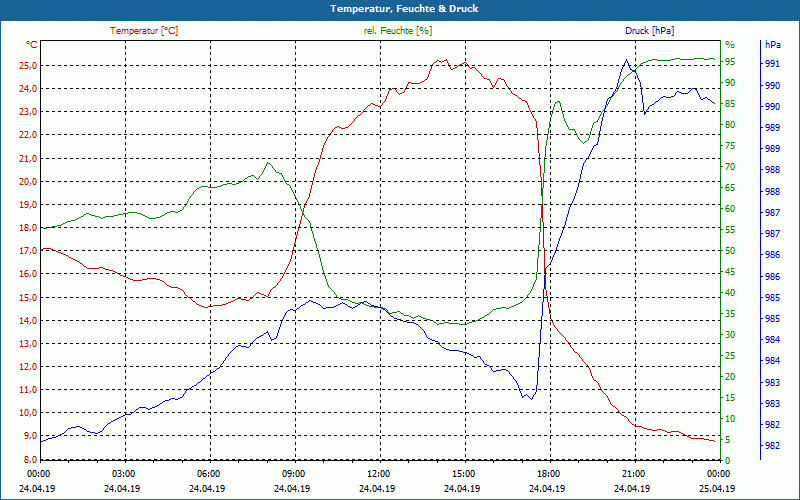Click the green "0" humidity axis tick
The height and width of the screenshot is (500, 800).
728,461
